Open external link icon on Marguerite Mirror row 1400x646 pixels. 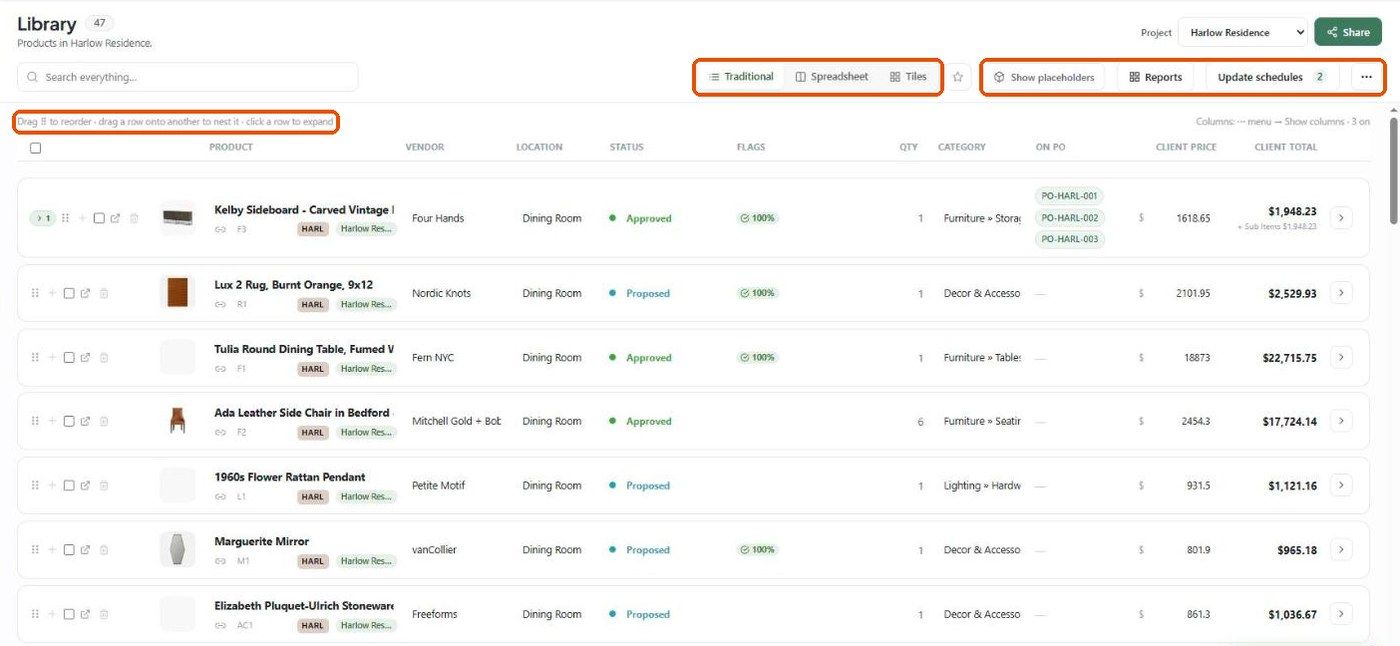[85, 549]
